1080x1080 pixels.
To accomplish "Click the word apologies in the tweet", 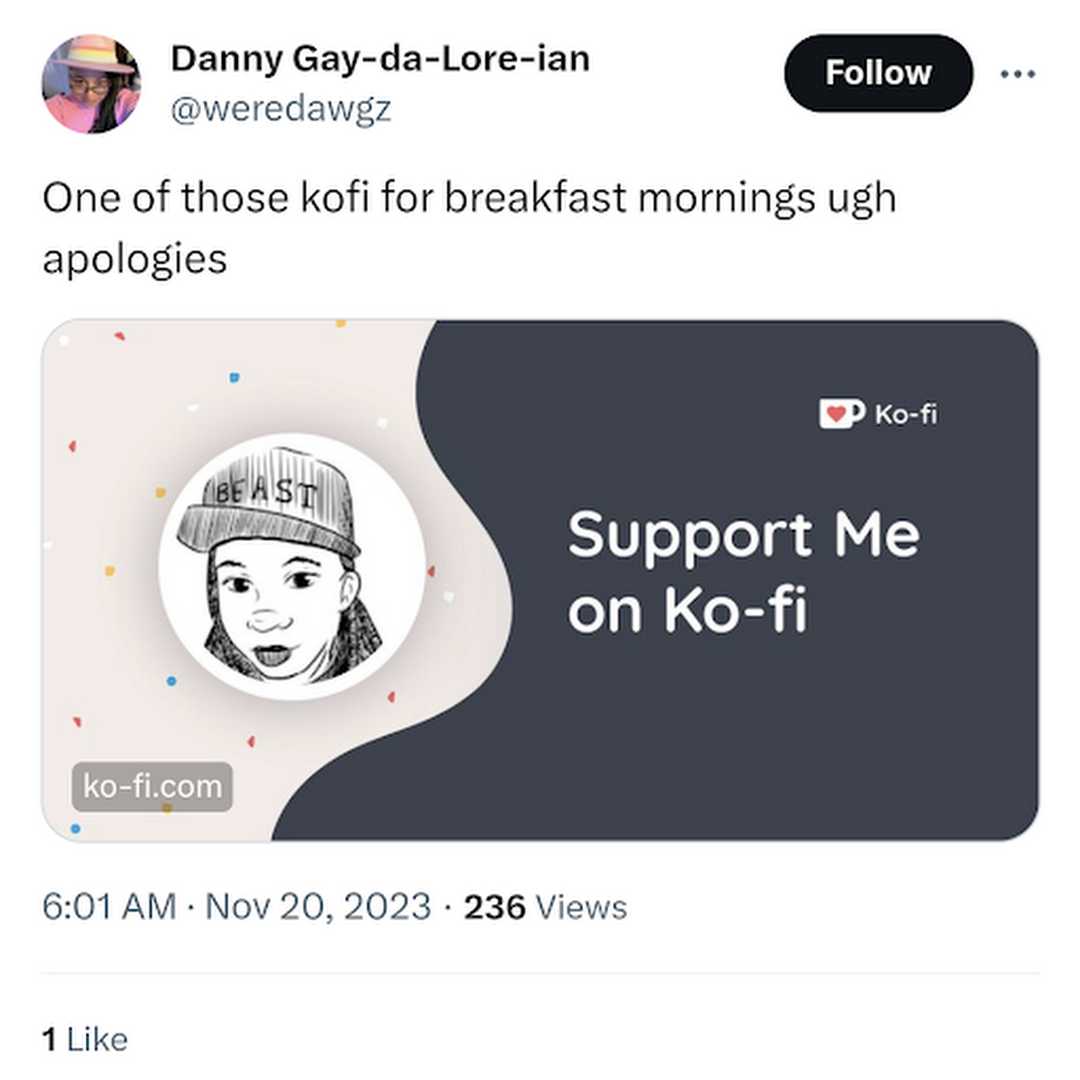I will click(x=134, y=260).
